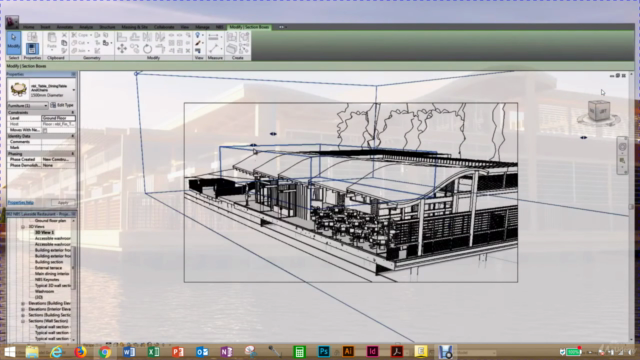This screenshot has height=360, width=640.
Task: Toggle the Moves With Nearby checkbox
Action: (45, 130)
